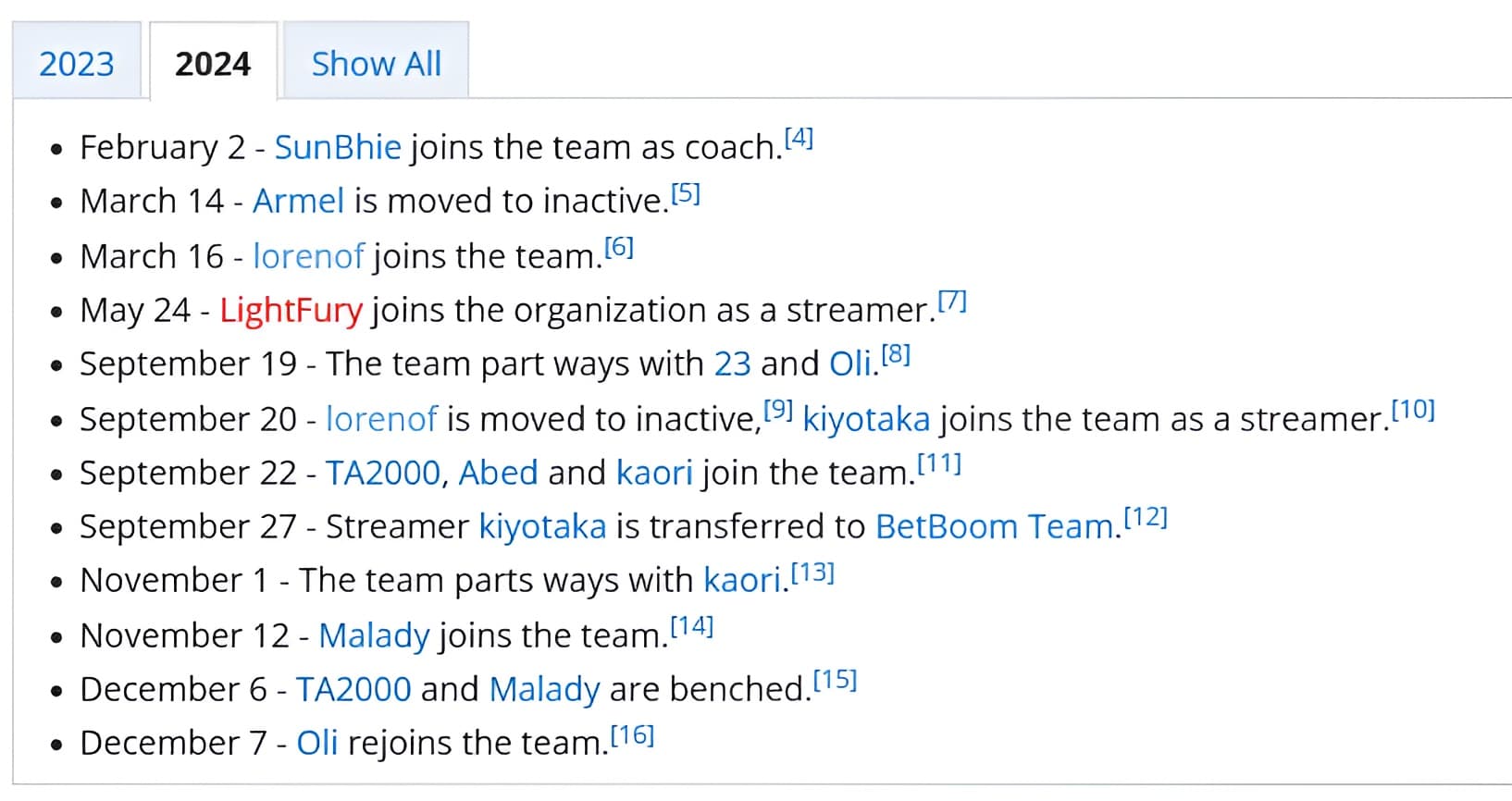Select the 2024 tab

coord(213,64)
